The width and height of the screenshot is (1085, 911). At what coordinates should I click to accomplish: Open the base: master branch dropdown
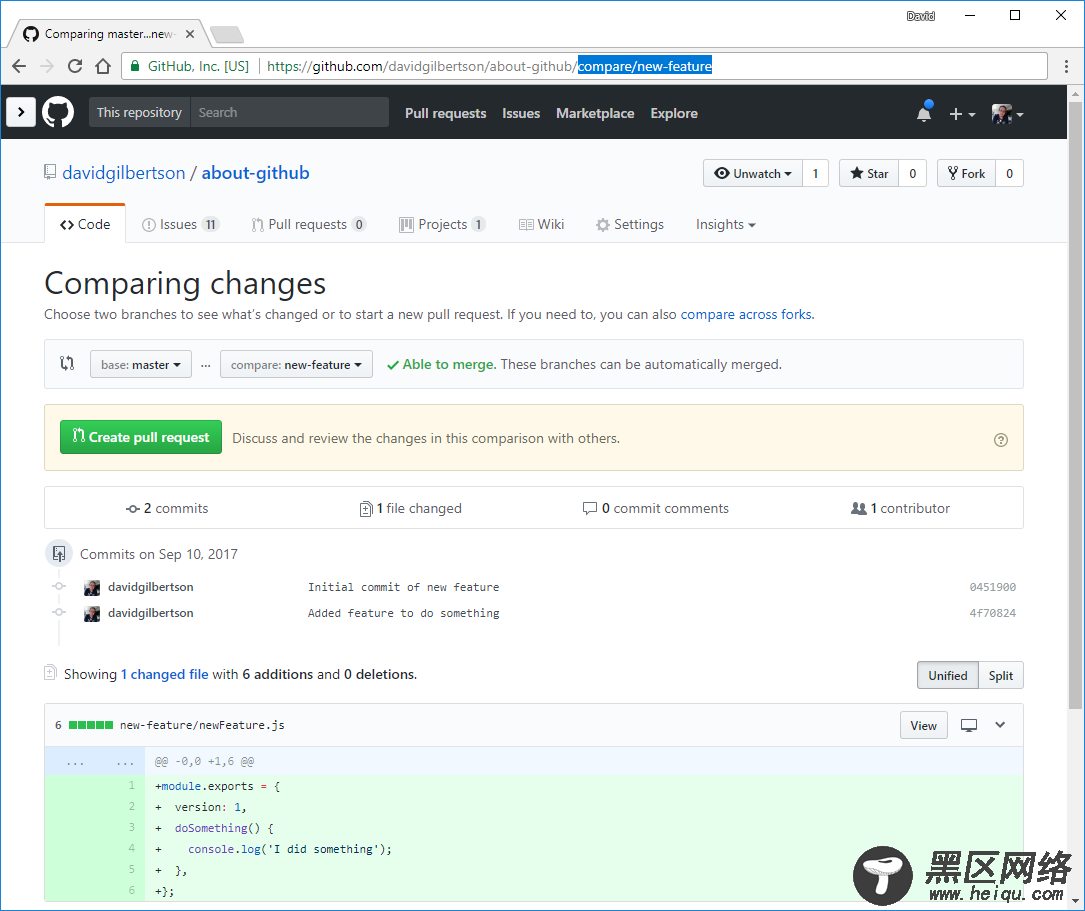coord(141,365)
